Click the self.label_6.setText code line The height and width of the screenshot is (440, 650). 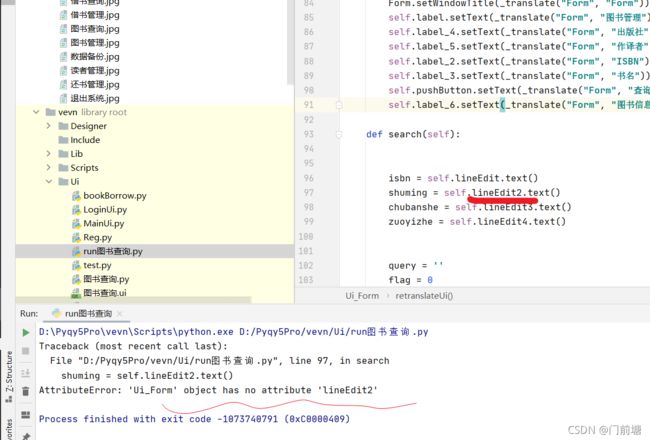click(x=519, y=105)
